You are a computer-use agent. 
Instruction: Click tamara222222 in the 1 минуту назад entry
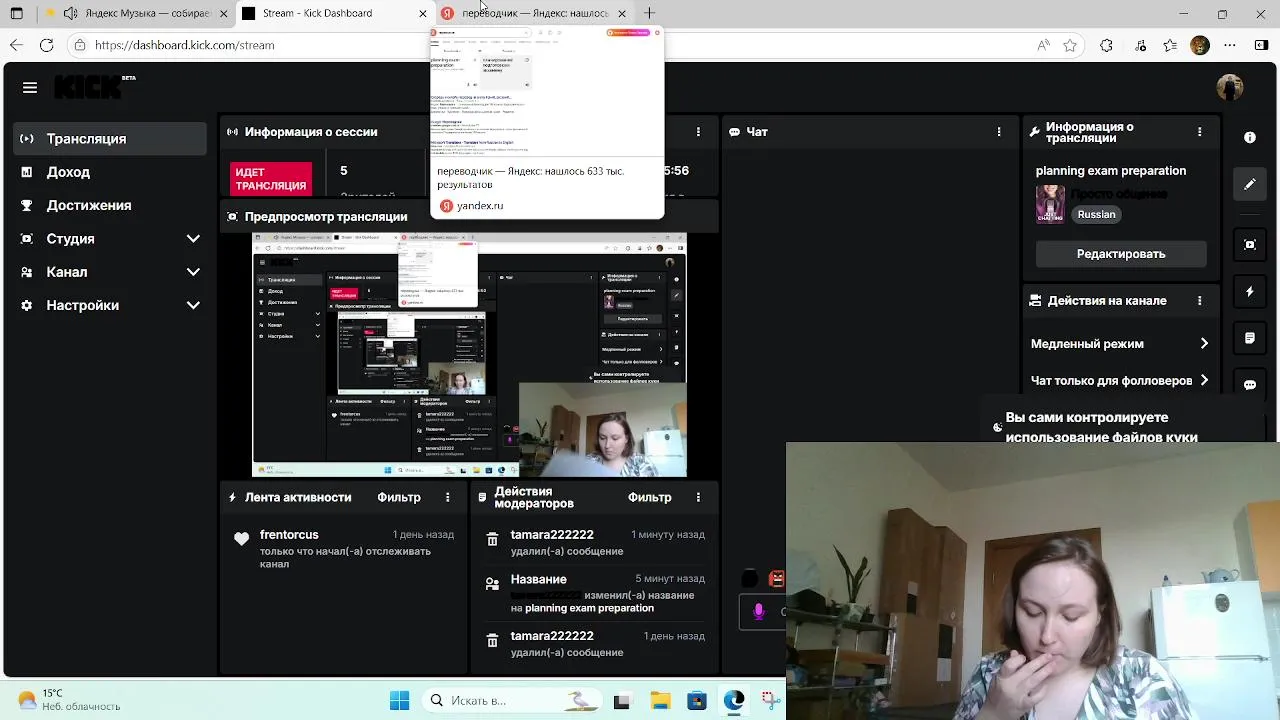[x=552, y=535]
